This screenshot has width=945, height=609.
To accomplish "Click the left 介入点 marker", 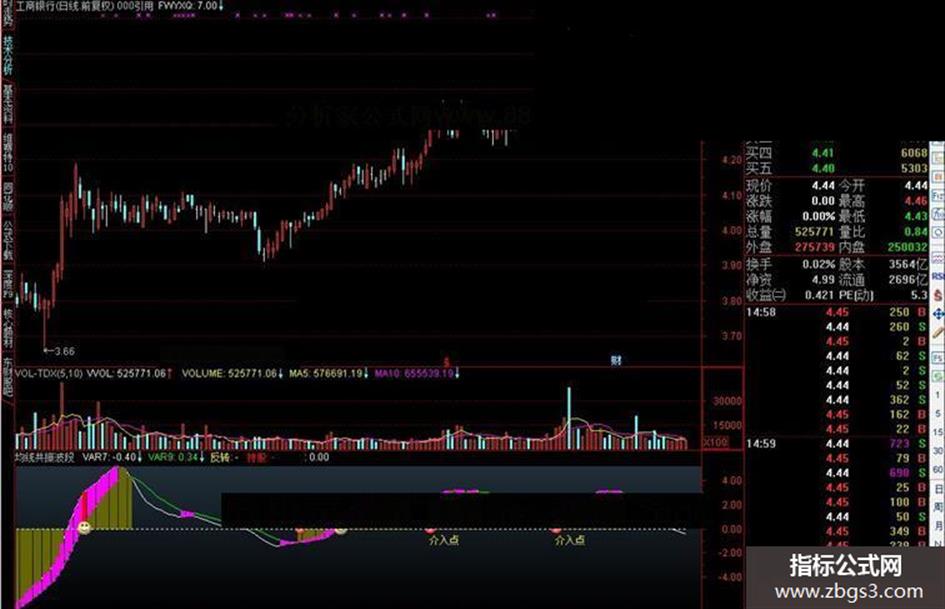I will 444,540.
